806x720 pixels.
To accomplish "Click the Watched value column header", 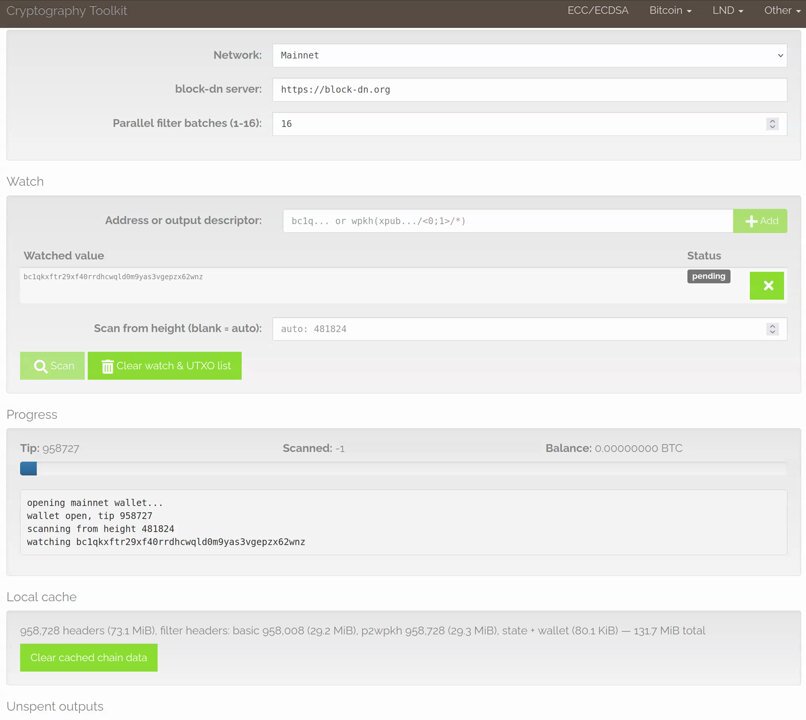I will coord(64,256).
